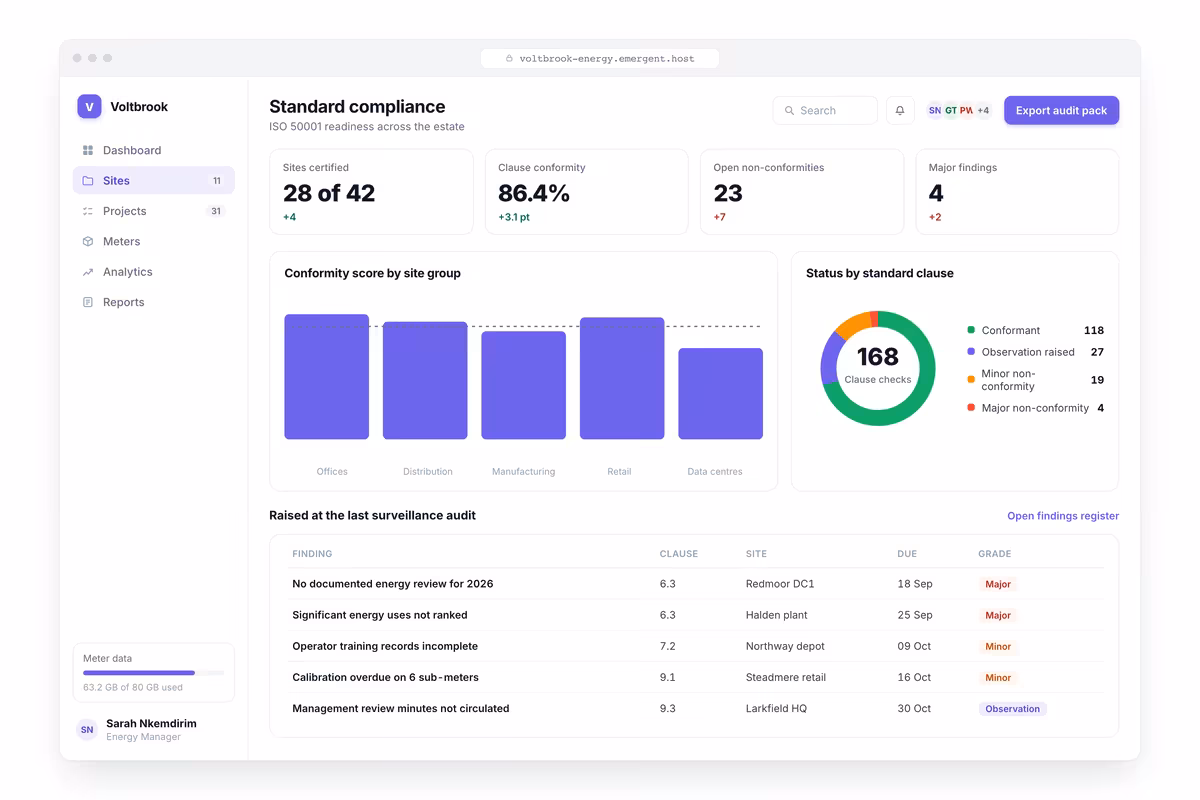The image size is (1200, 800).
Task: Click Sarah Nkemdirim's sidebar avatar
Action: [x=87, y=730]
